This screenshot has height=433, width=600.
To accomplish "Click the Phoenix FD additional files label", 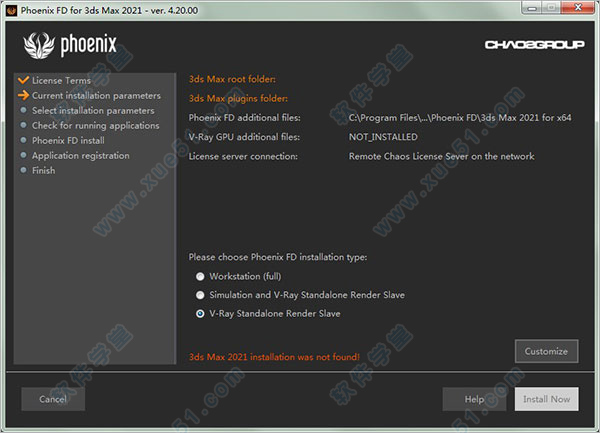I will (245, 118).
